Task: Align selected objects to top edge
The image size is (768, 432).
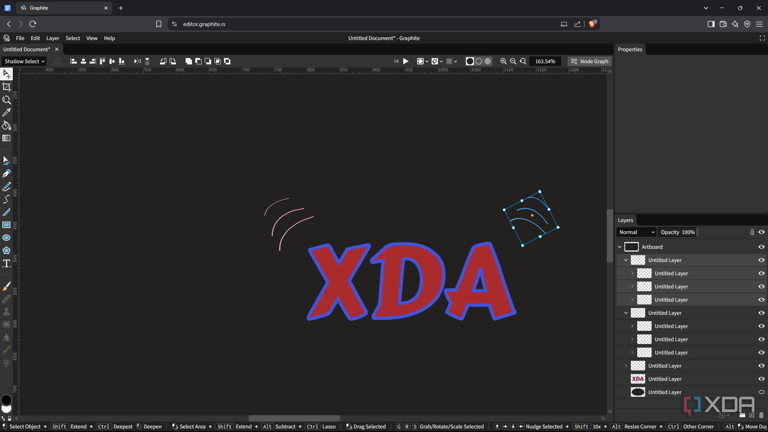Action: click(x=102, y=61)
